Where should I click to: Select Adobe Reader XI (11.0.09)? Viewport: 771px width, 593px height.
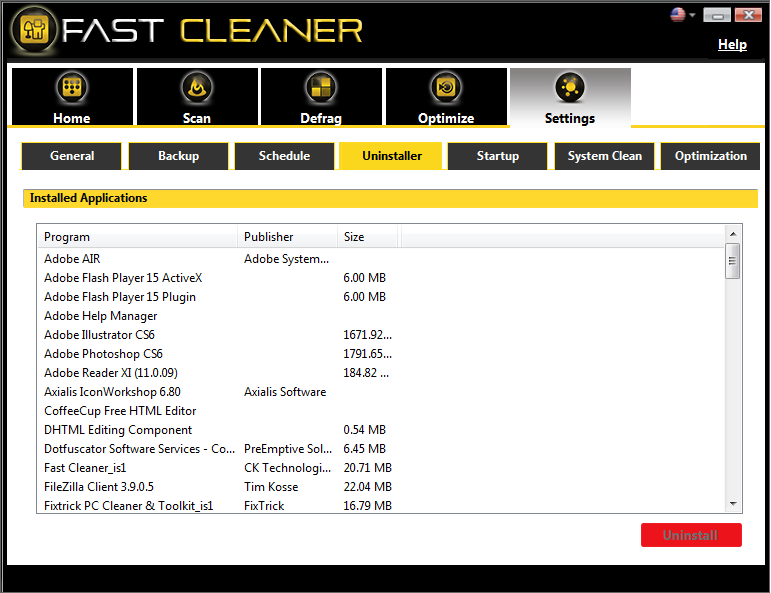(381, 373)
